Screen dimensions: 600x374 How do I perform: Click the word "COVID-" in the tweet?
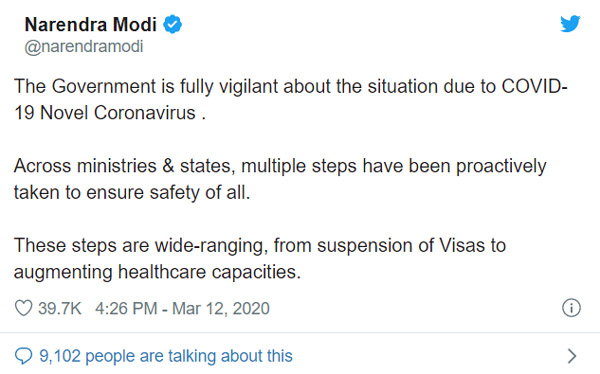click(535, 87)
